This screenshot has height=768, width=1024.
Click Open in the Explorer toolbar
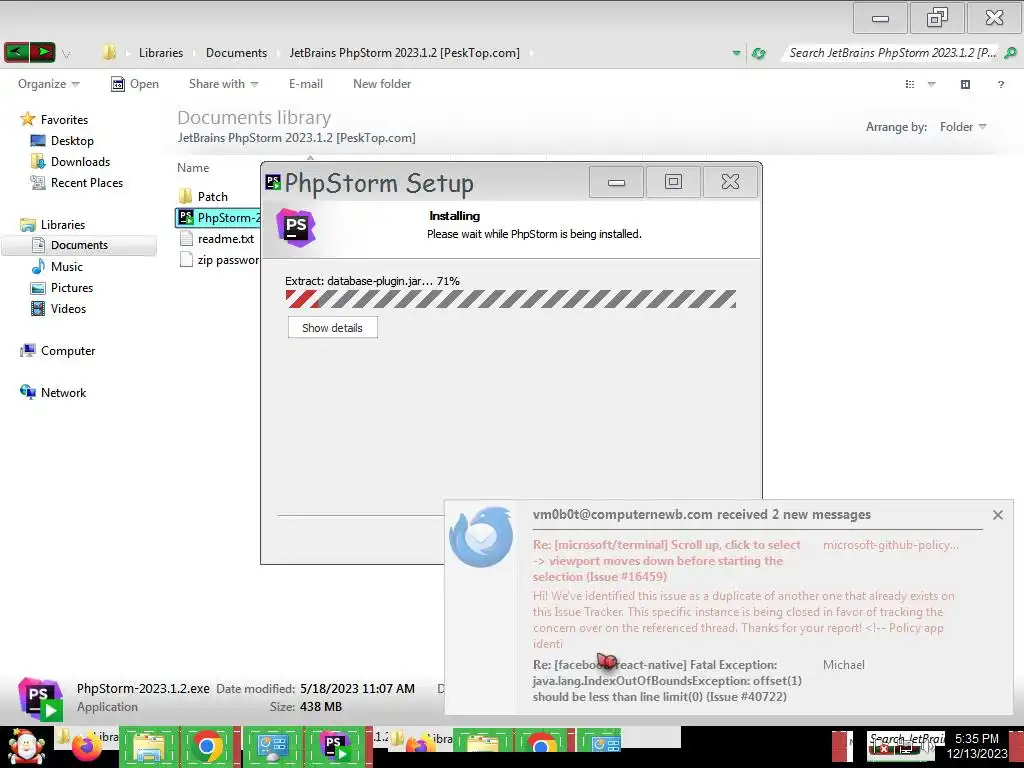(x=135, y=84)
